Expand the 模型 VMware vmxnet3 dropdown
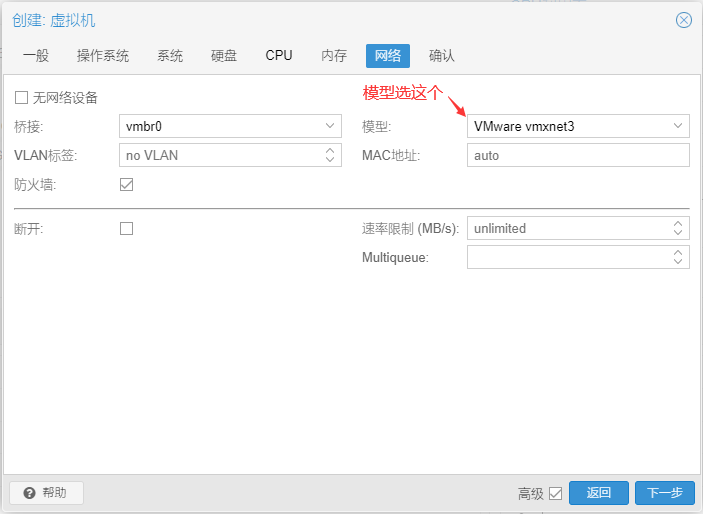The width and height of the screenshot is (703, 514). (x=678, y=126)
